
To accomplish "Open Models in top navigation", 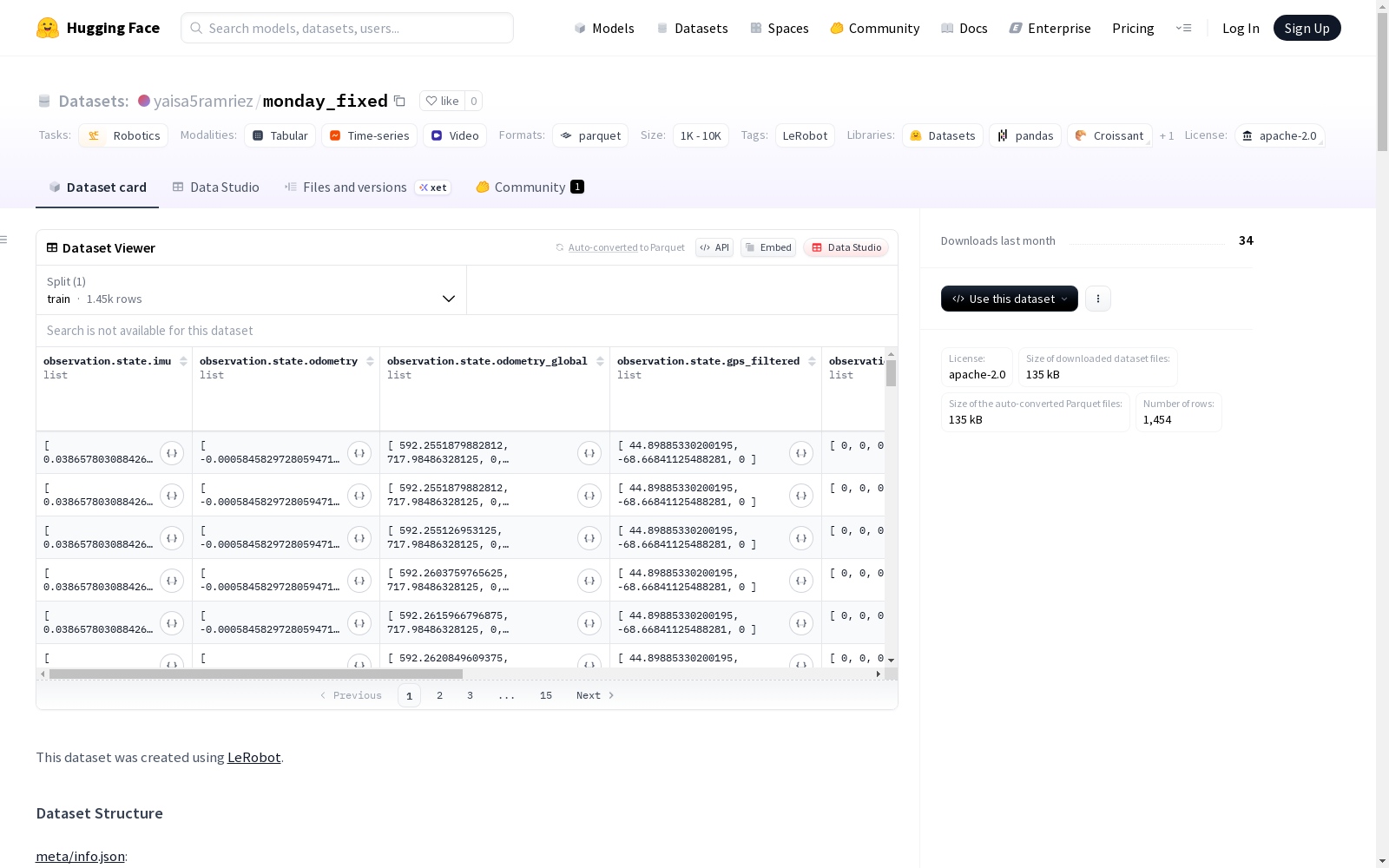I will (x=604, y=28).
